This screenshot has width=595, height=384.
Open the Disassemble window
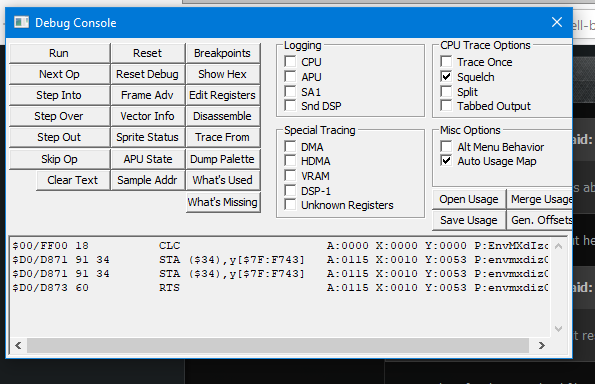click(x=222, y=116)
